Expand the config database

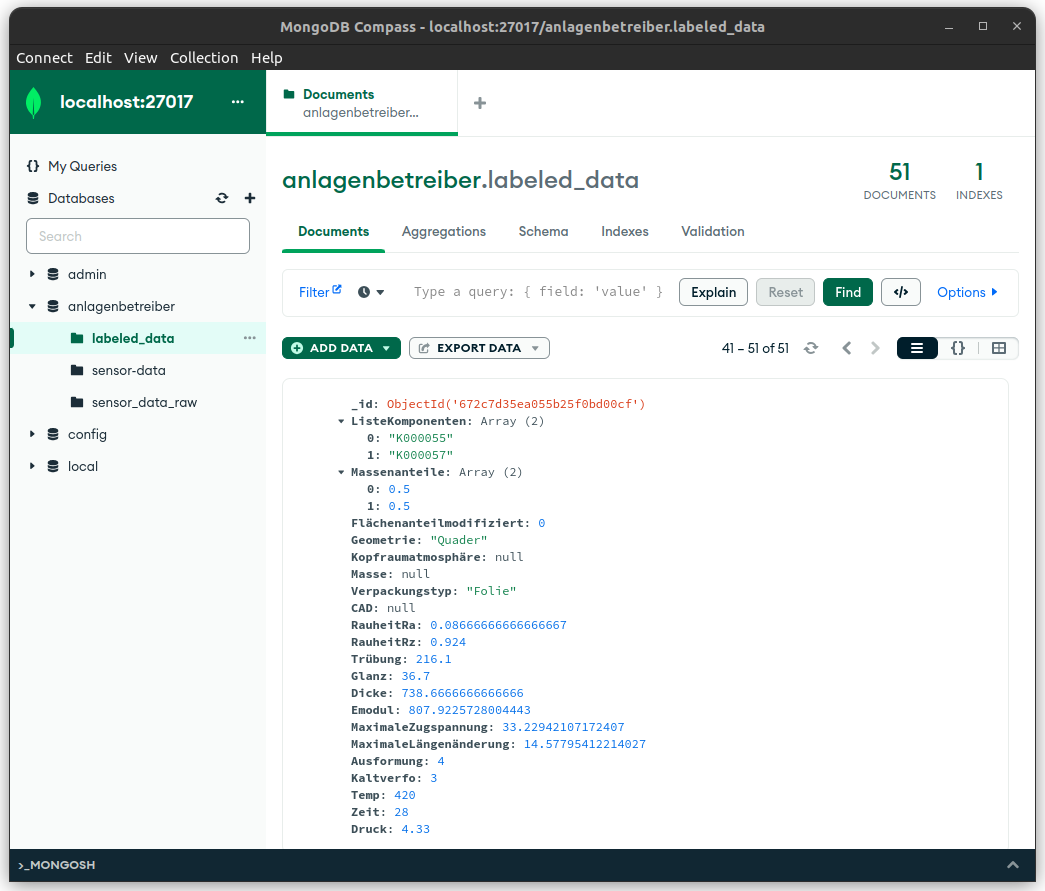tap(32, 435)
